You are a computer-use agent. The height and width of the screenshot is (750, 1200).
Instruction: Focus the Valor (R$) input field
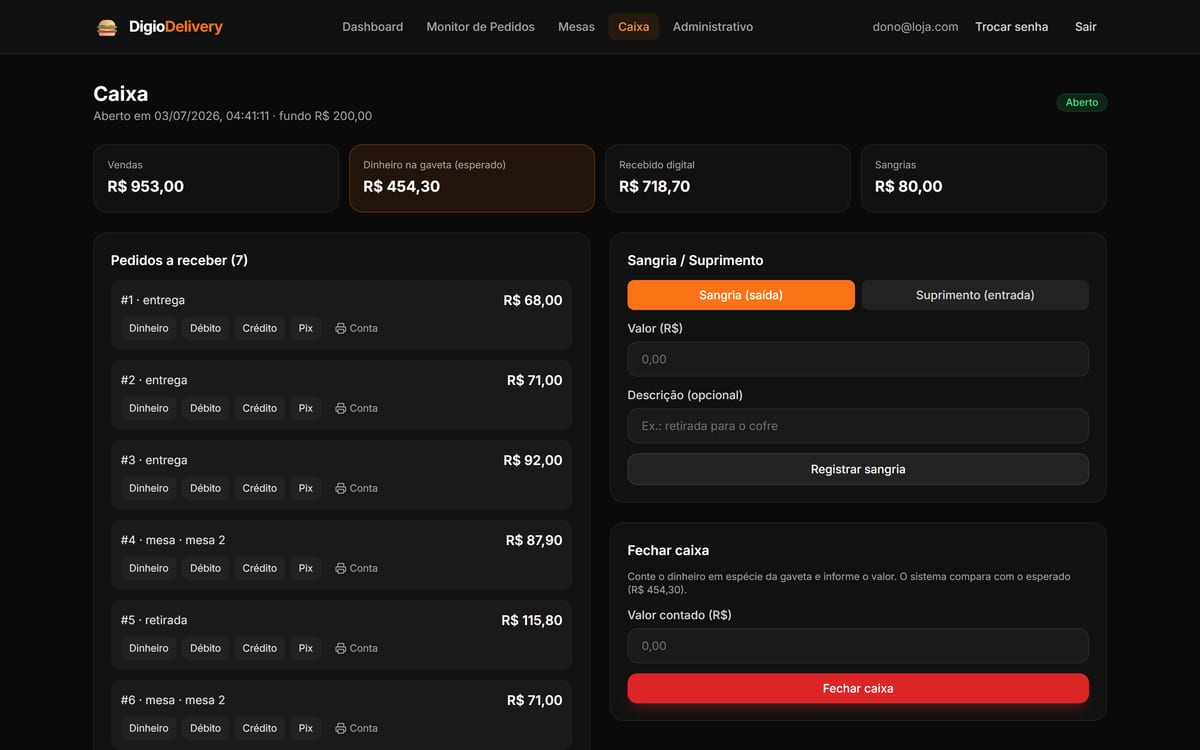[x=858, y=359]
